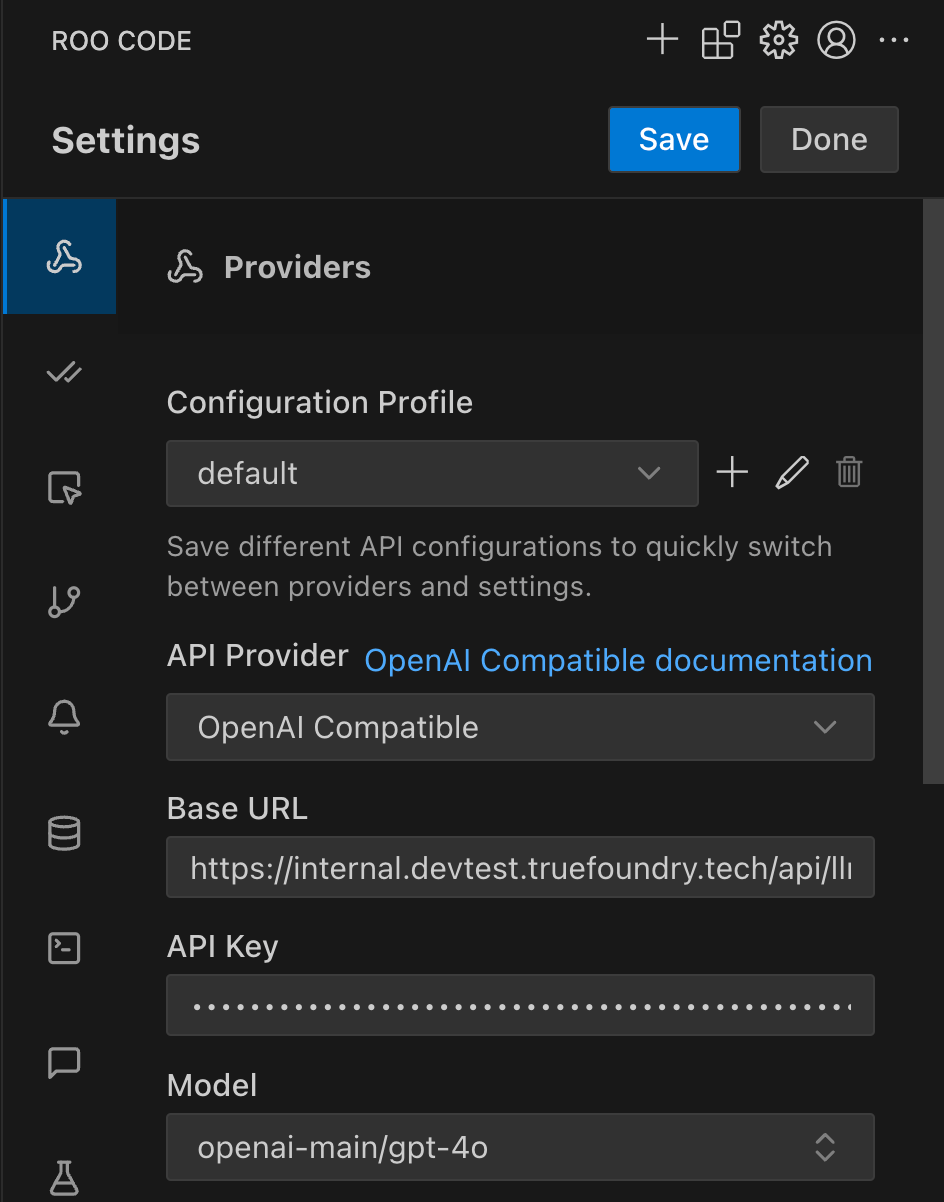
Task: Start a new task with plus icon
Action: (x=662, y=41)
